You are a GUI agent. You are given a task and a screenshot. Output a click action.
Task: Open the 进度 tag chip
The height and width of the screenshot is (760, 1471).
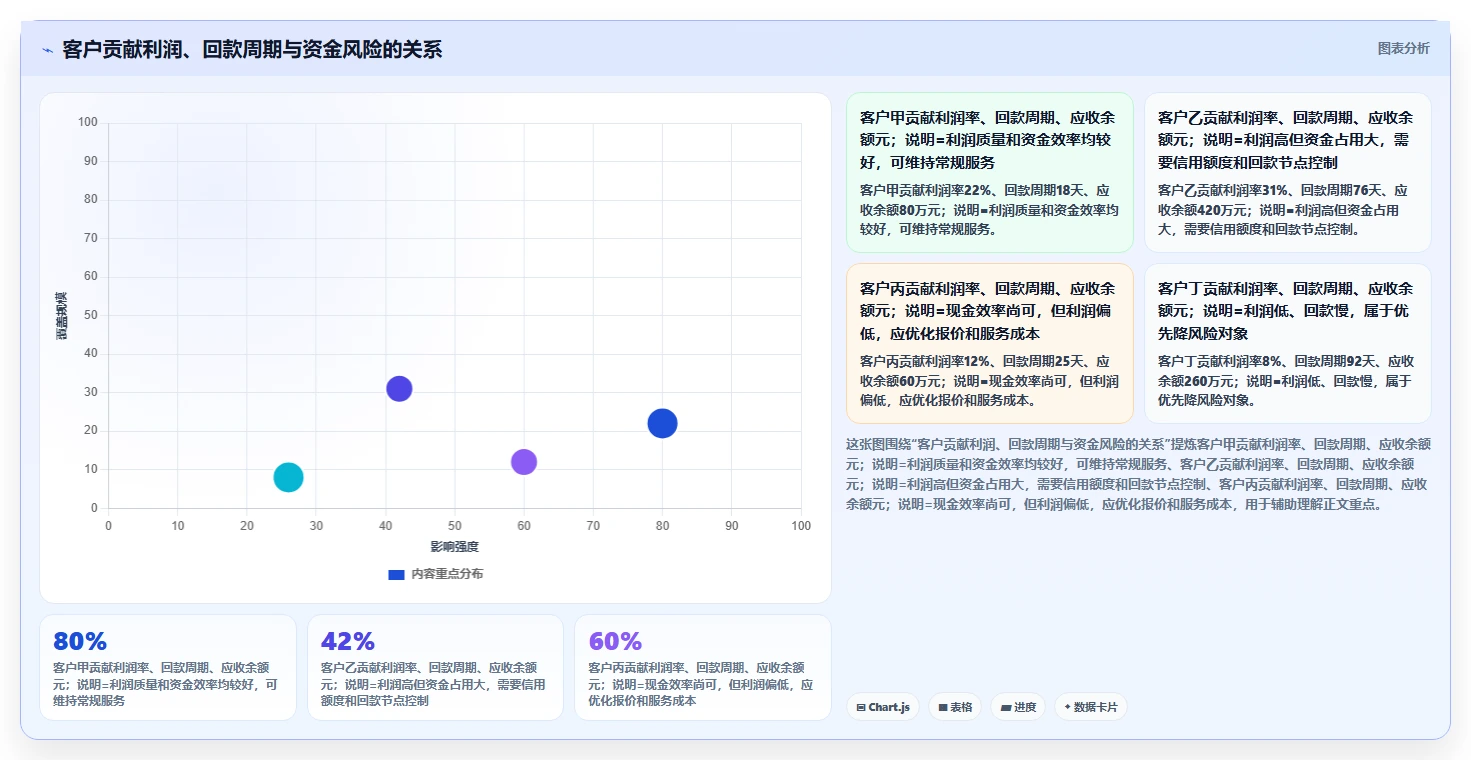click(x=1018, y=707)
